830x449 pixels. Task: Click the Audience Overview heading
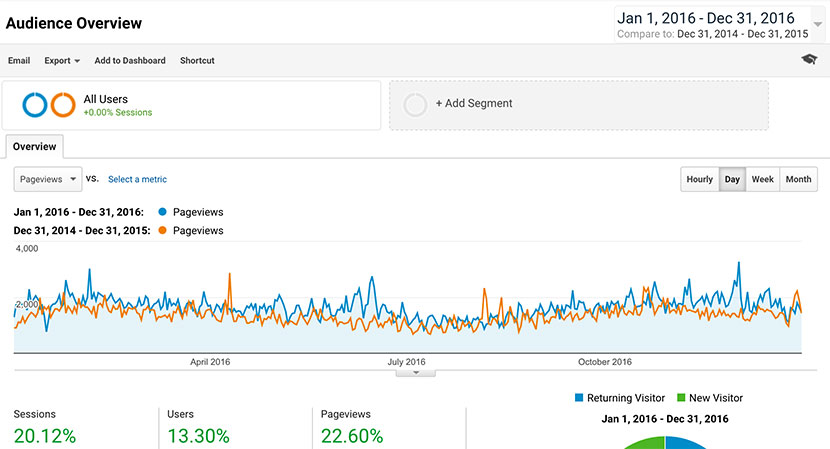[x=74, y=23]
